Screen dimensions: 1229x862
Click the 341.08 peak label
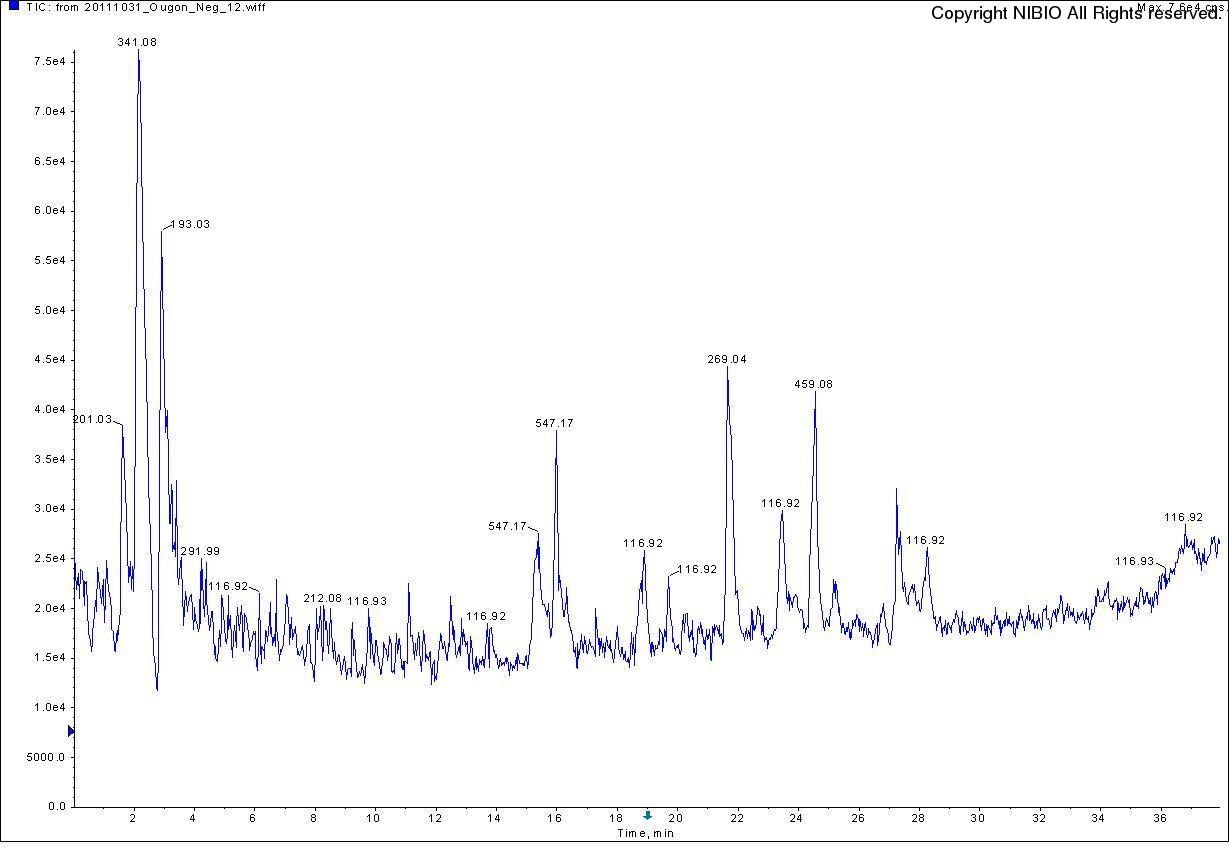click(x=137, y=43)
